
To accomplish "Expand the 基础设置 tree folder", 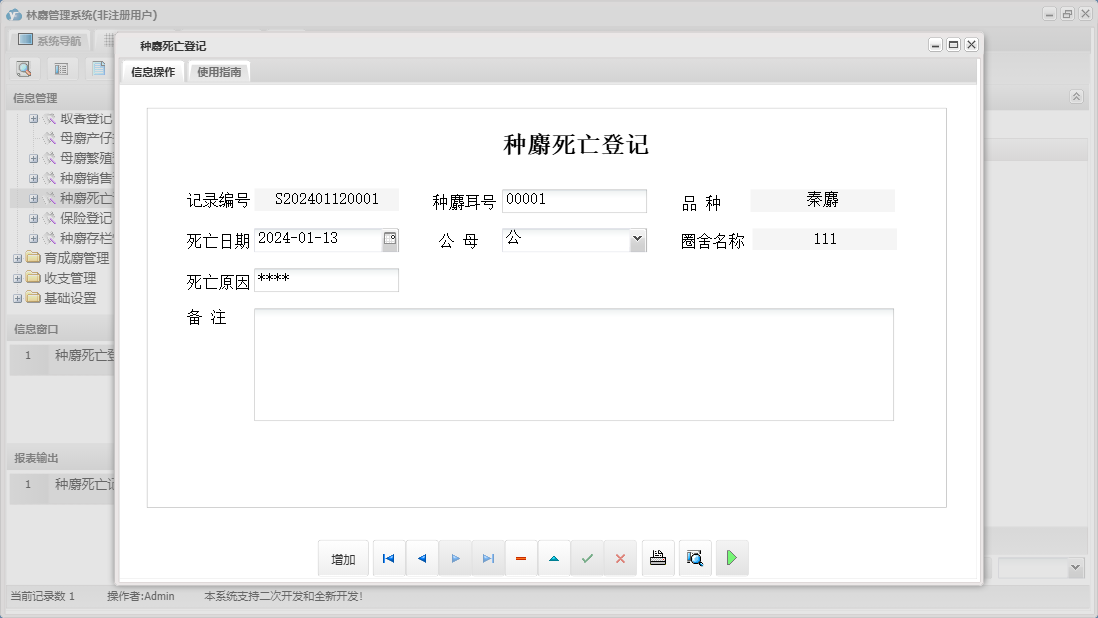I will (x=18, y=298).
